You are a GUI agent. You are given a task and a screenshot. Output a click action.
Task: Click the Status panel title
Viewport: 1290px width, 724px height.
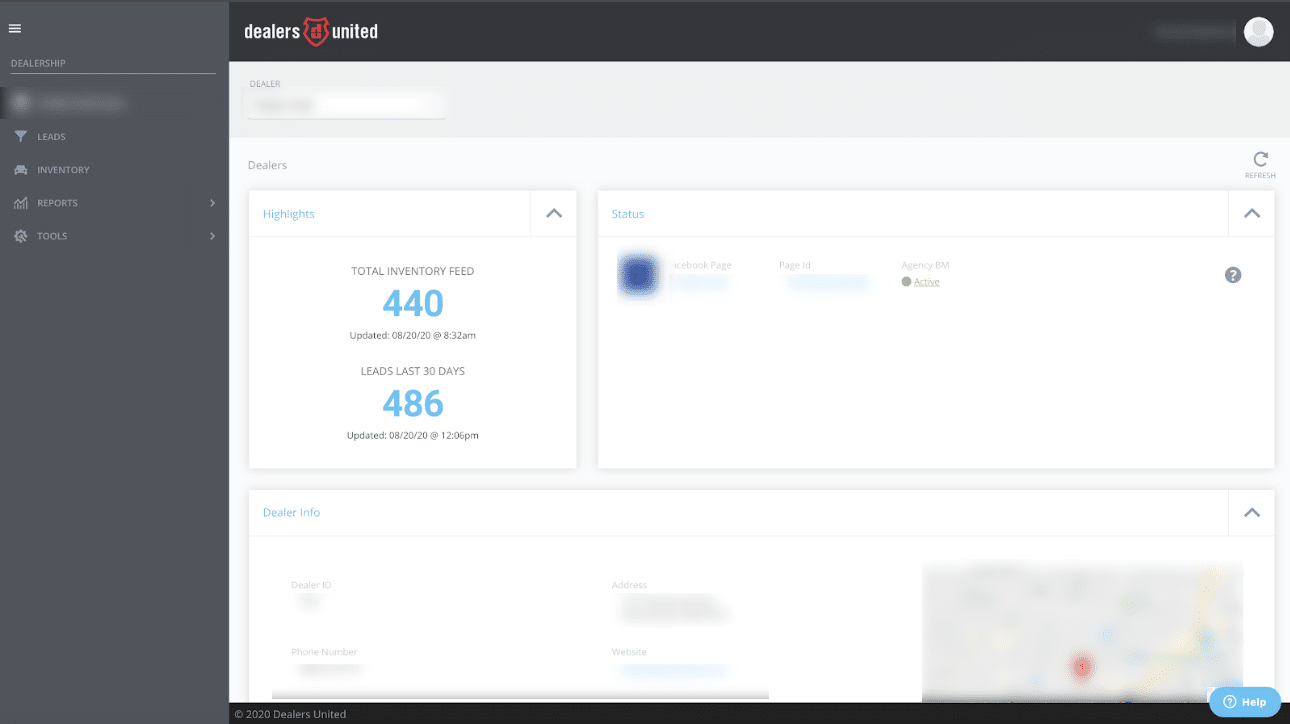(628, 214)
